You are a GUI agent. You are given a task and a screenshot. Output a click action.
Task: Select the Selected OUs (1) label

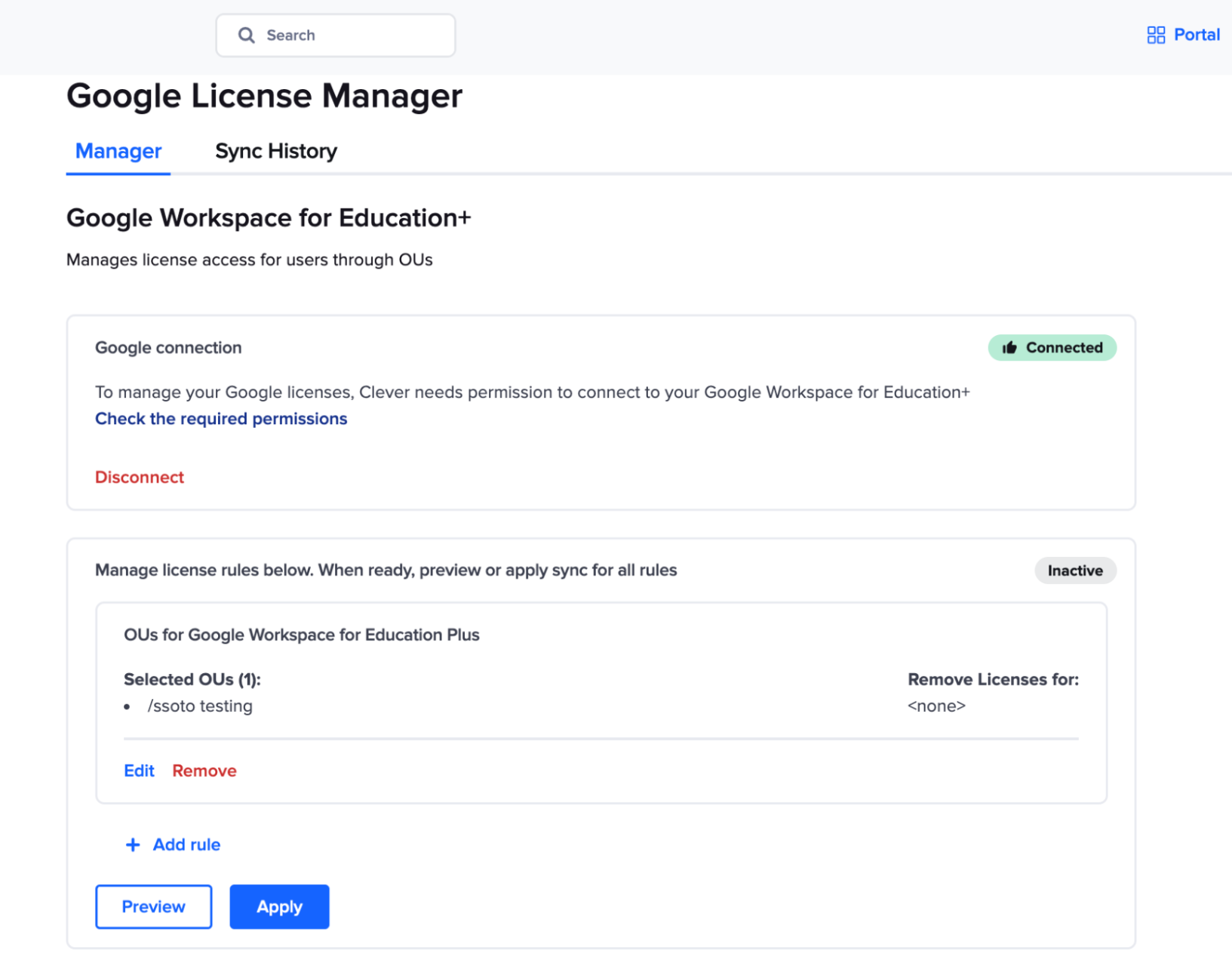[x=192, y=679]
